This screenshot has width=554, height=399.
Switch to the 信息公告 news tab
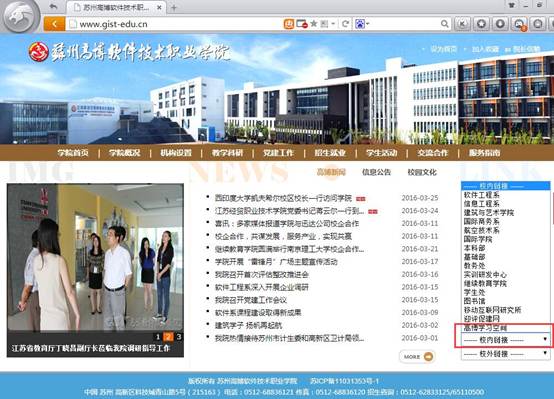click(376, 172)
